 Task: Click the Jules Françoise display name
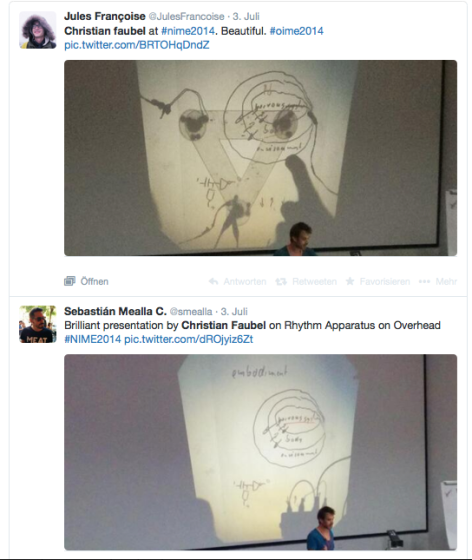[105, 16]
